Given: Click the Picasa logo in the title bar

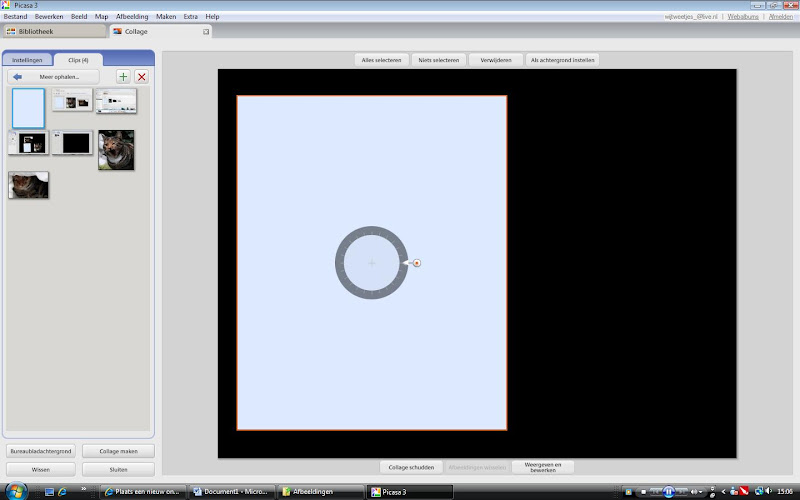Looking at the screenshot, I should click(6, 5).
